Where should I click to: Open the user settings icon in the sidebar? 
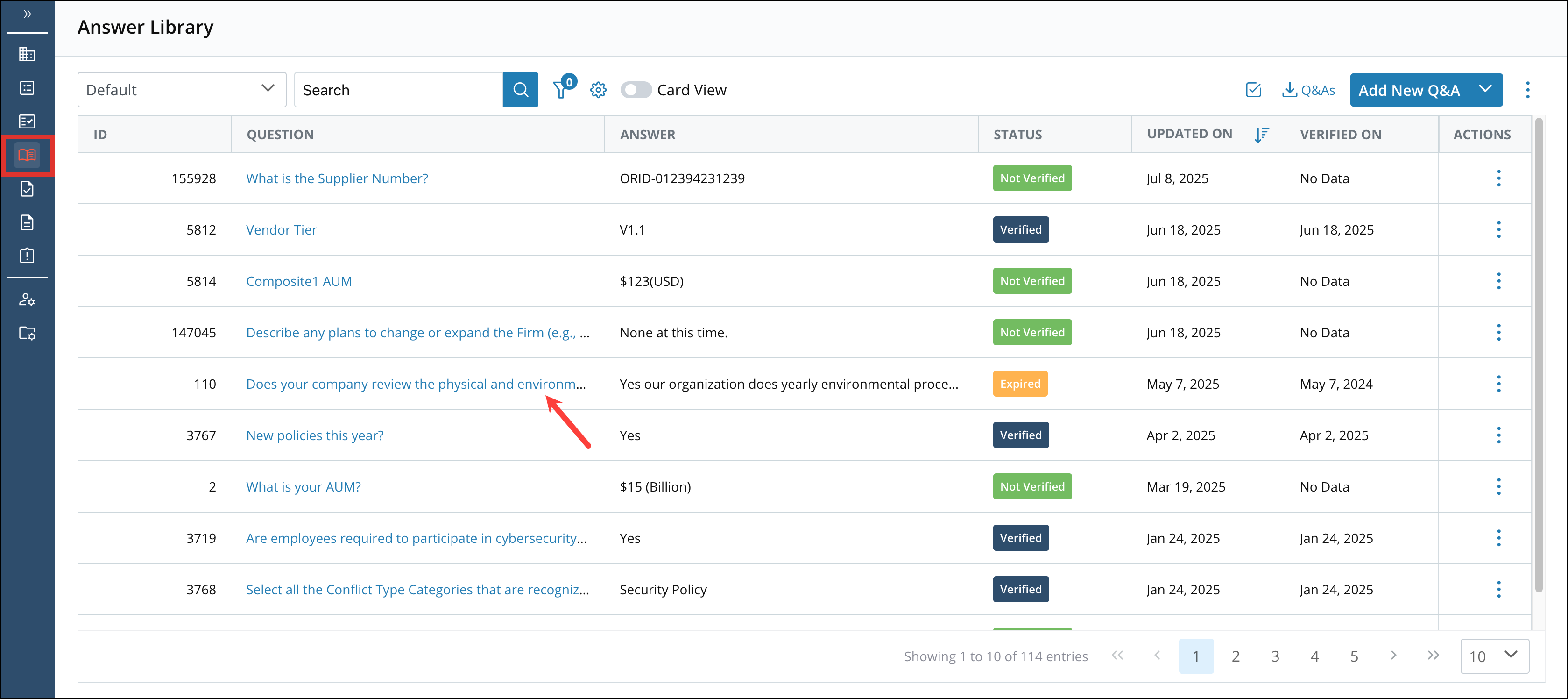tap(28, 300)
